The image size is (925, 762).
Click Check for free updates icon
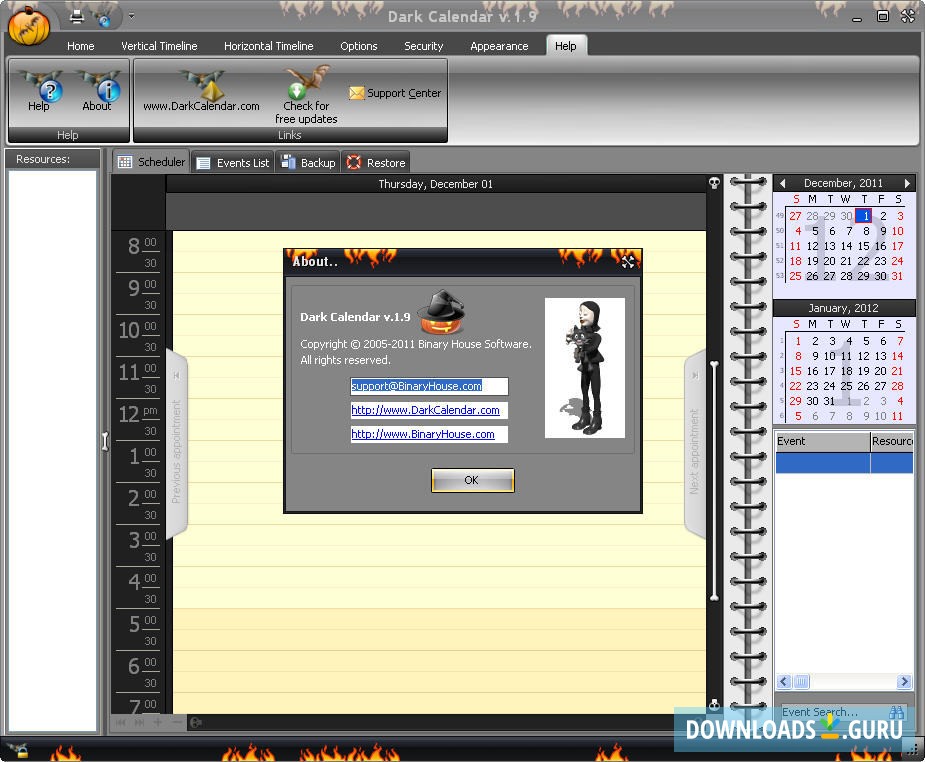click(x=306, y=96)
